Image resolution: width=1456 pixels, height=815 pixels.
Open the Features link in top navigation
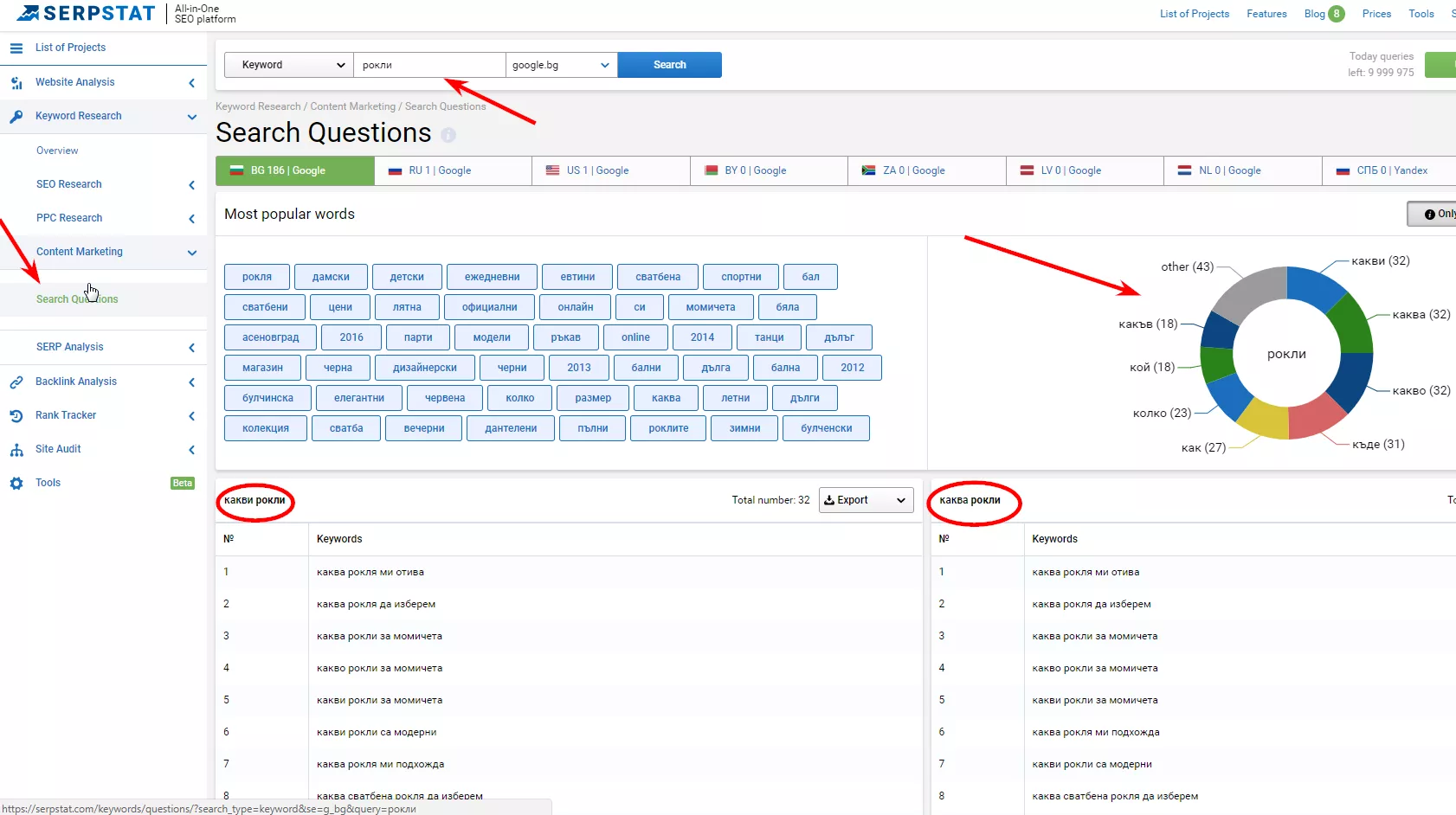click(1266, 14)
